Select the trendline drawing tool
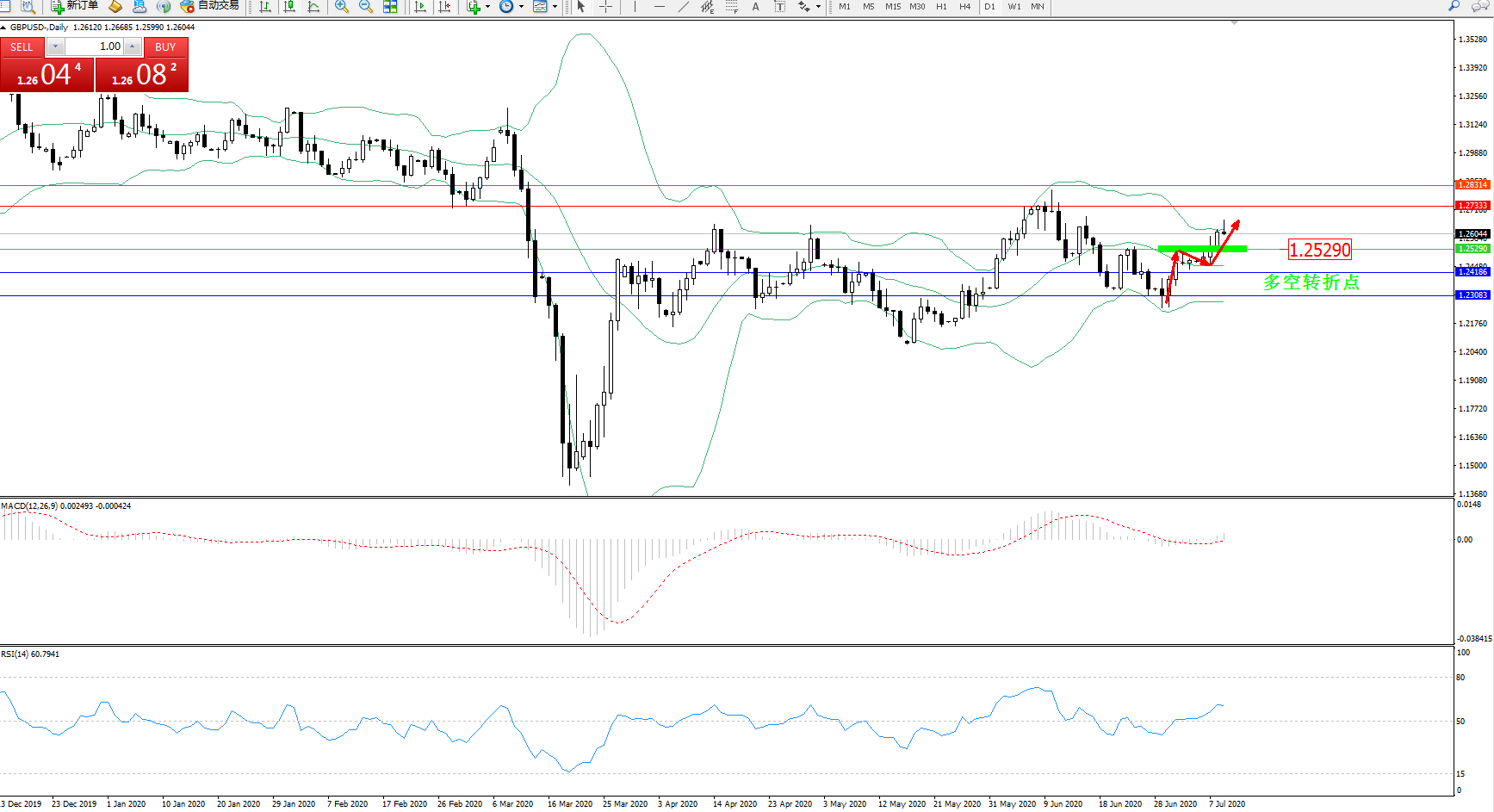This screenshot has width=1494, height=812. click(x=684, y=6)
